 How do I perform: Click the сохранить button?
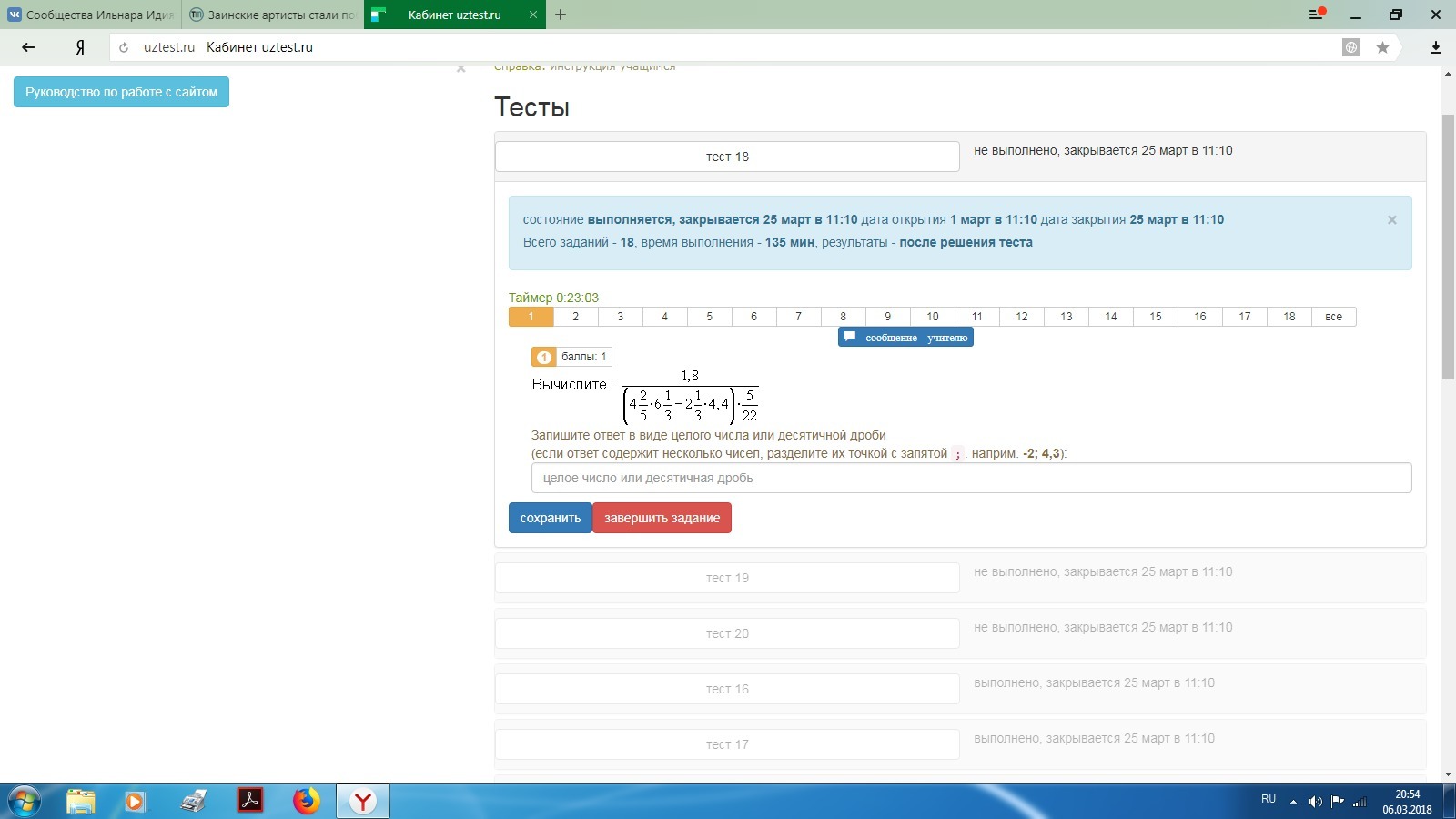[x=550, y=518]
